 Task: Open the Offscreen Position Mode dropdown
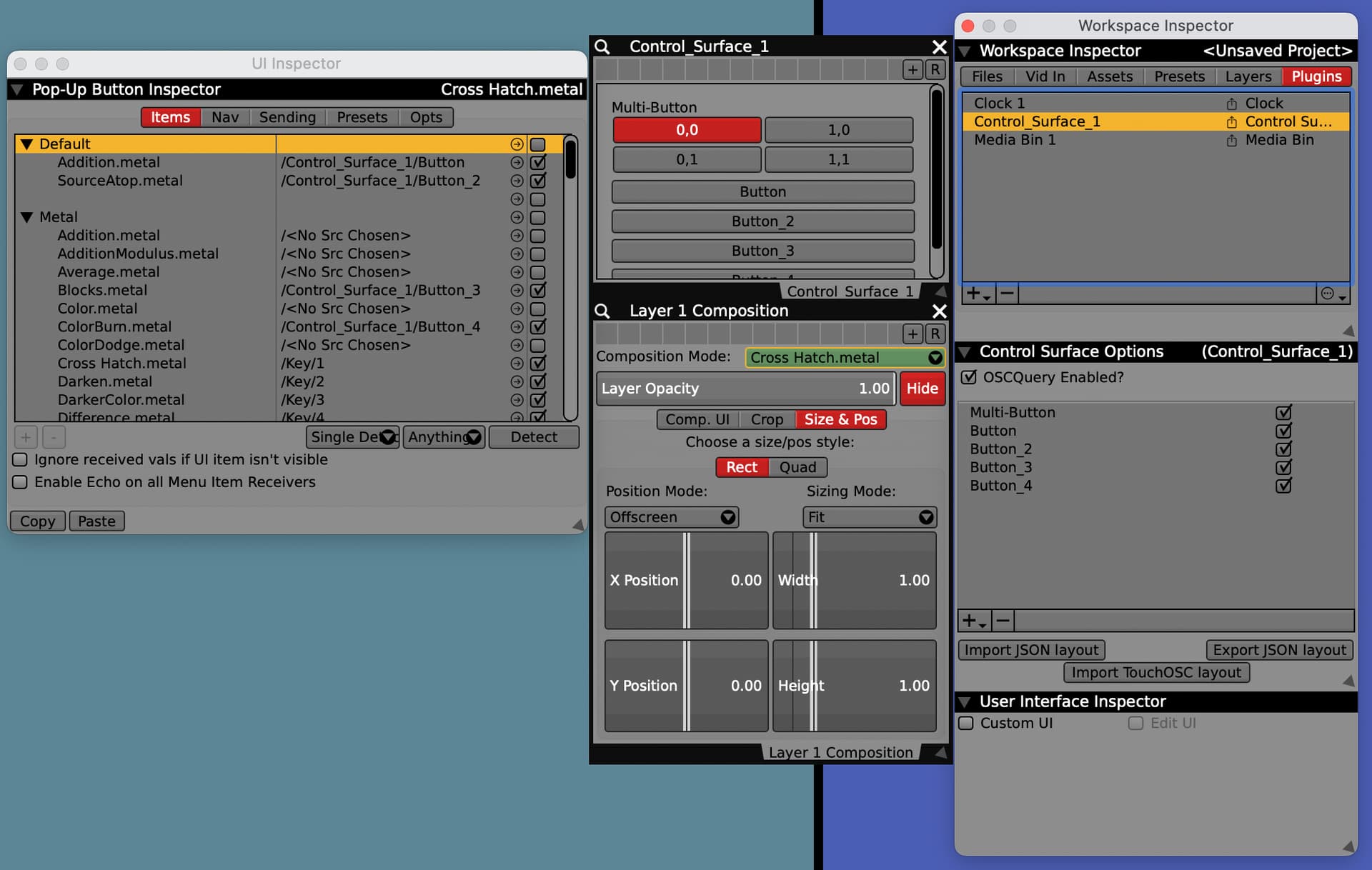tap(671, 517)
